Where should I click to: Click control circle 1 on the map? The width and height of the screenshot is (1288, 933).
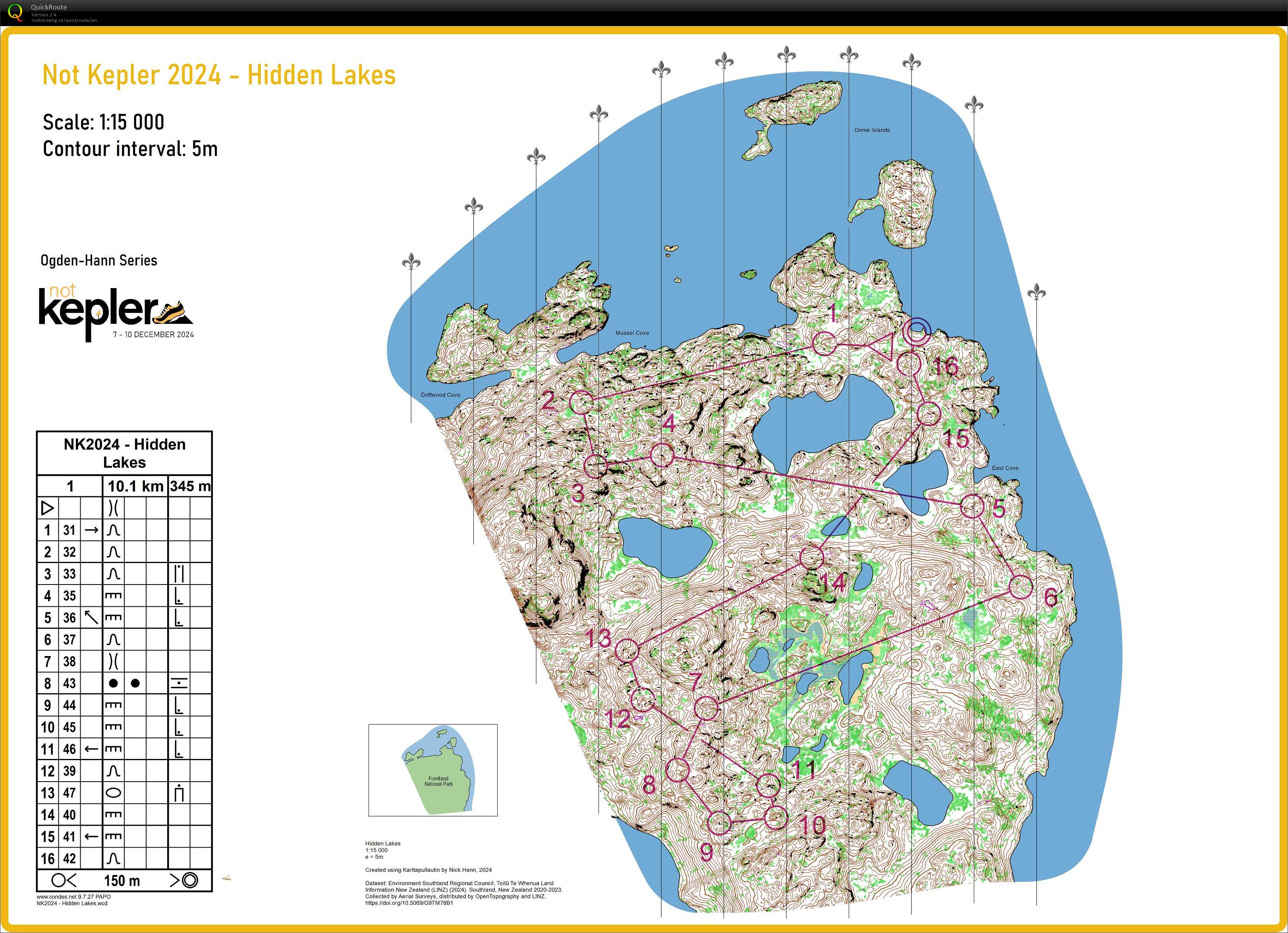824,344
